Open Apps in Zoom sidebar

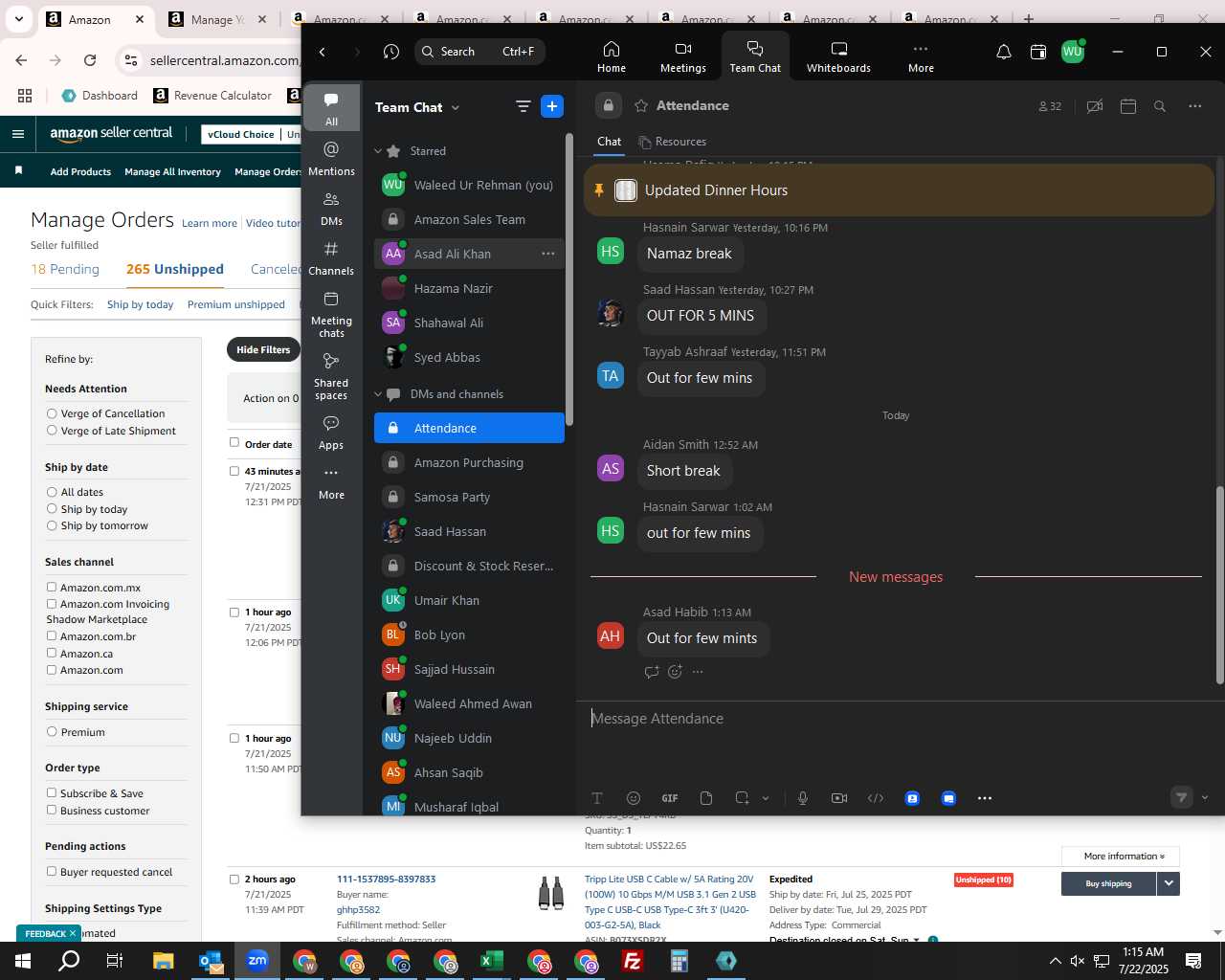tap(331, 433)
